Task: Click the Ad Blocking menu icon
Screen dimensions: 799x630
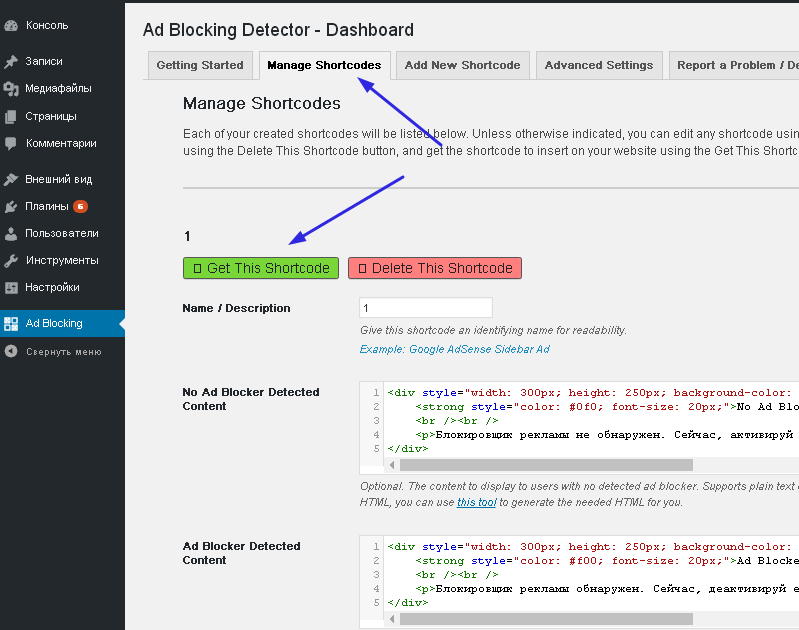Action: tap(11, 324)
